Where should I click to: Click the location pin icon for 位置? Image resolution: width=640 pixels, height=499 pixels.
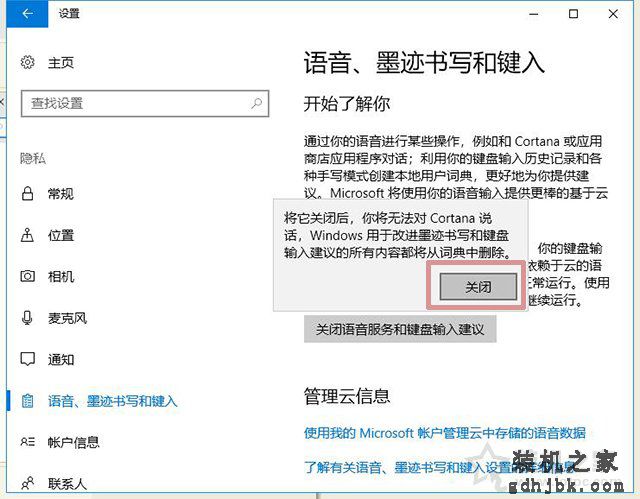coord(27,235)
